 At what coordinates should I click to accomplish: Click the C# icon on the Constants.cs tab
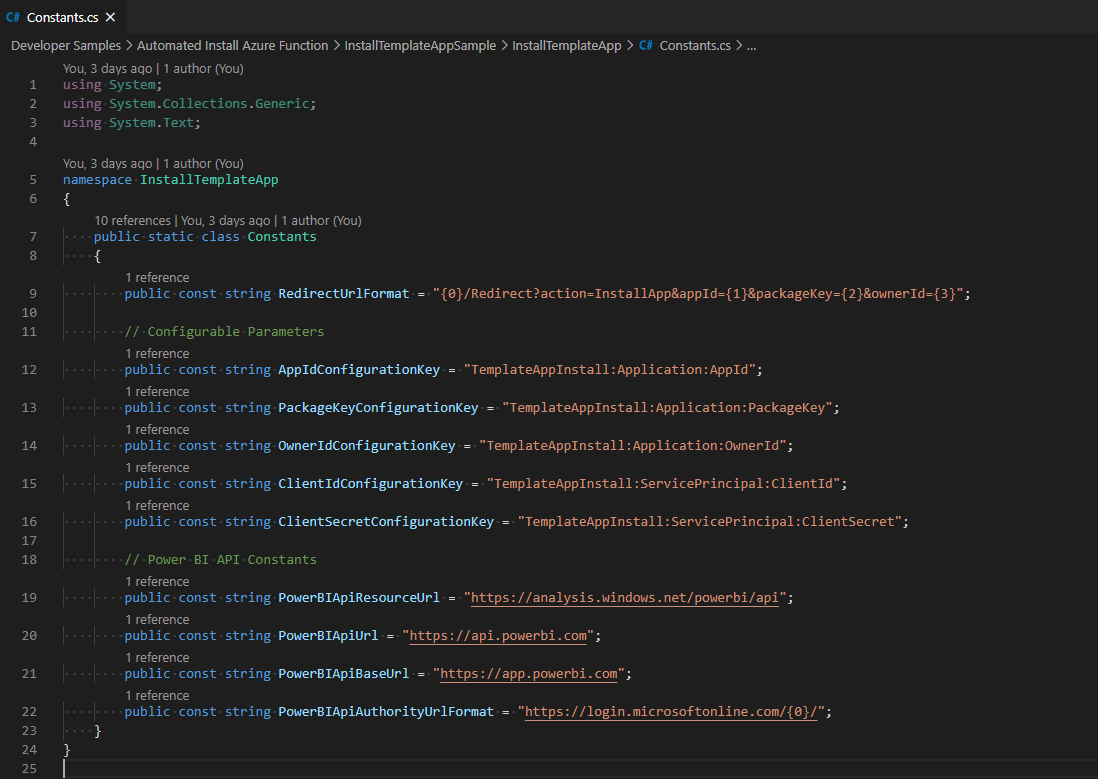click(14, 16)
